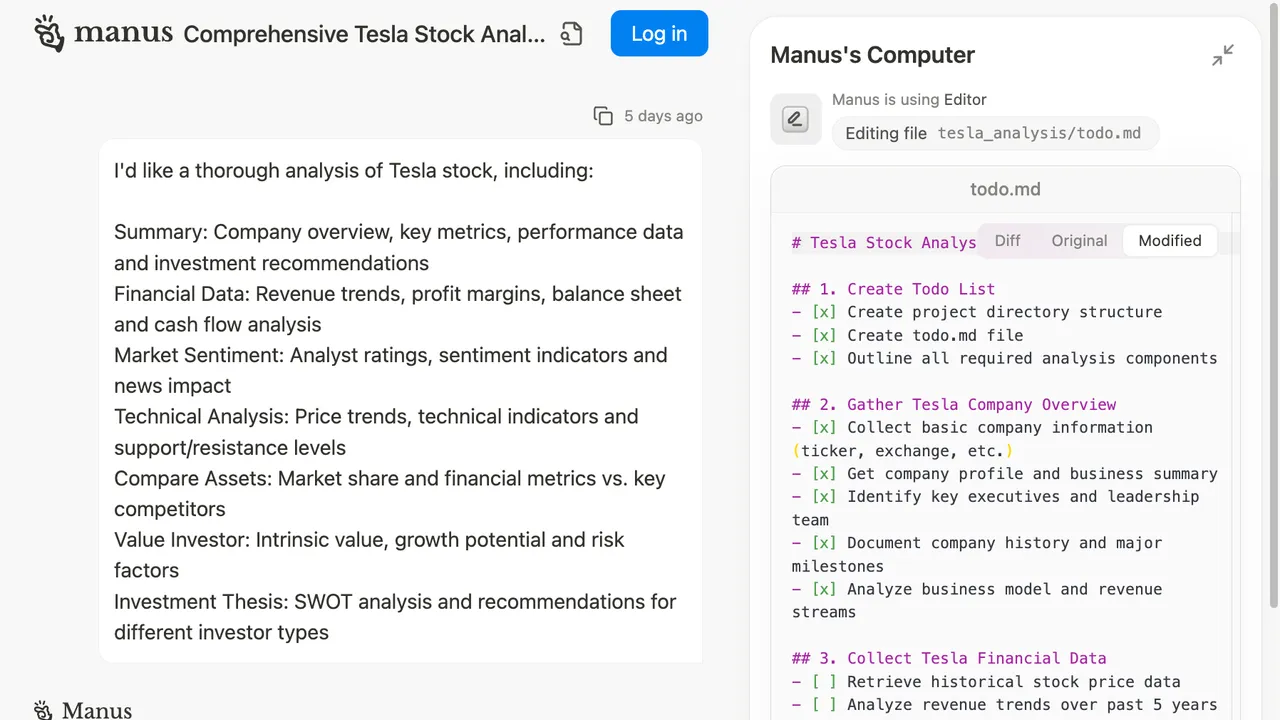
Task: Click the "Manus" sender name below the message
Action: click(97, 710)
